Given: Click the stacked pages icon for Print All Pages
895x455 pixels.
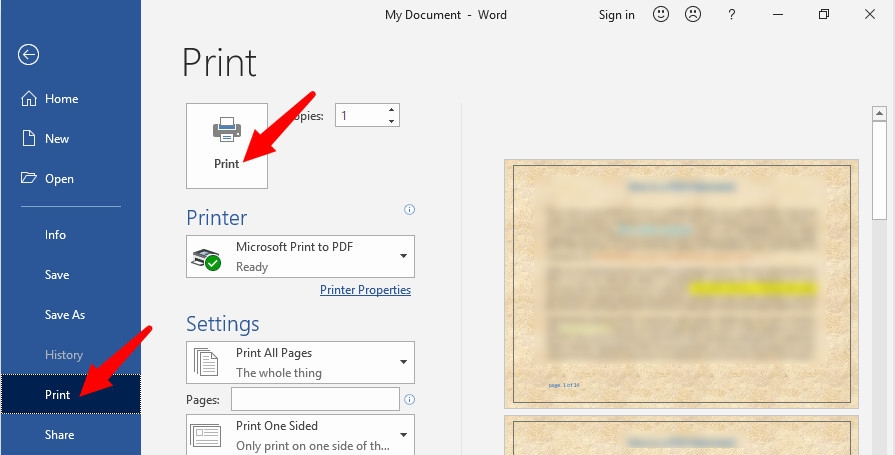Looking at the screenshot, I should click(x=205, y=362).
